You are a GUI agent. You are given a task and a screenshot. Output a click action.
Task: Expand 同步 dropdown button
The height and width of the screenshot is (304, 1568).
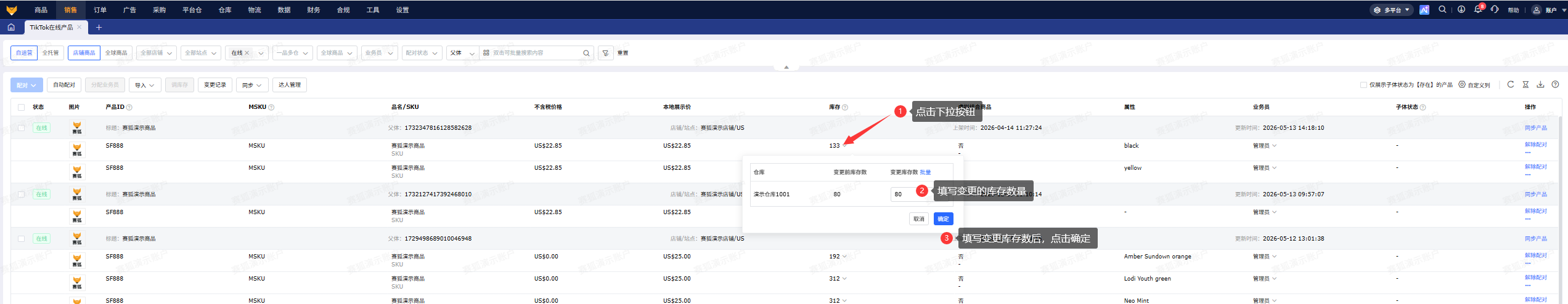tap(251, 85)
